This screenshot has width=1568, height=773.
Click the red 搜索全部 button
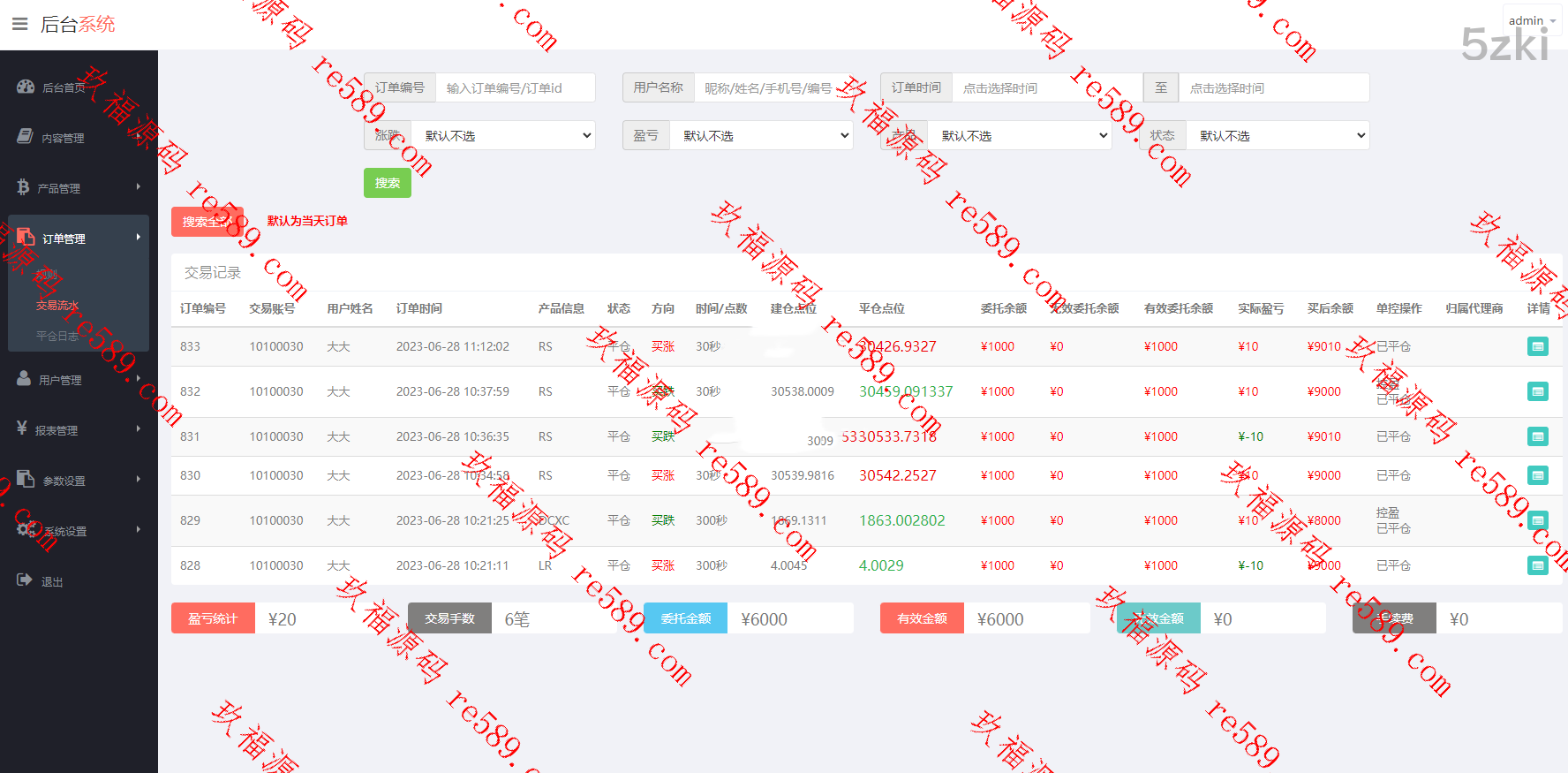pyautogui.click(x=207, y=222)
